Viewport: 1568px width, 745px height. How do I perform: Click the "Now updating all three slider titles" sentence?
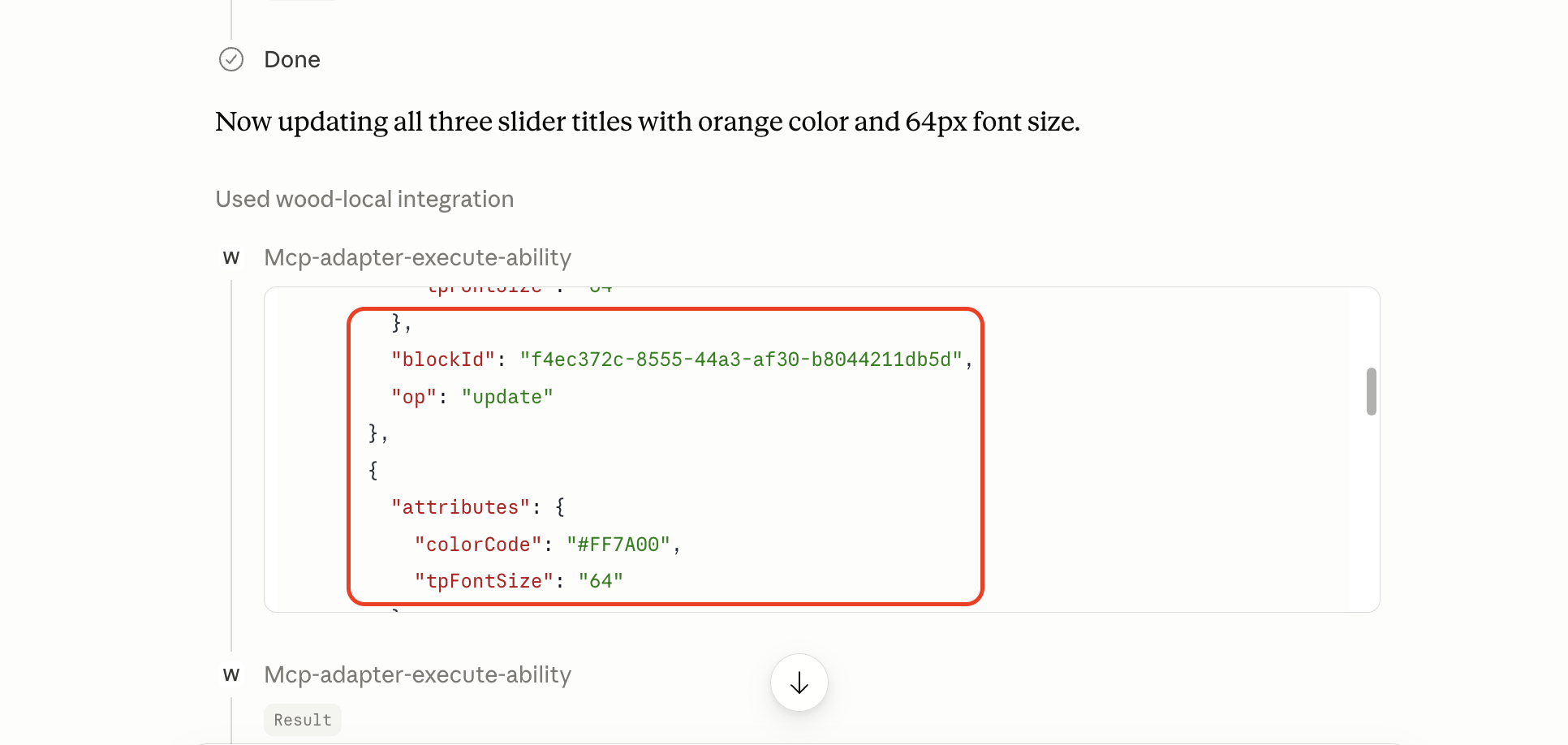(648, 122)
